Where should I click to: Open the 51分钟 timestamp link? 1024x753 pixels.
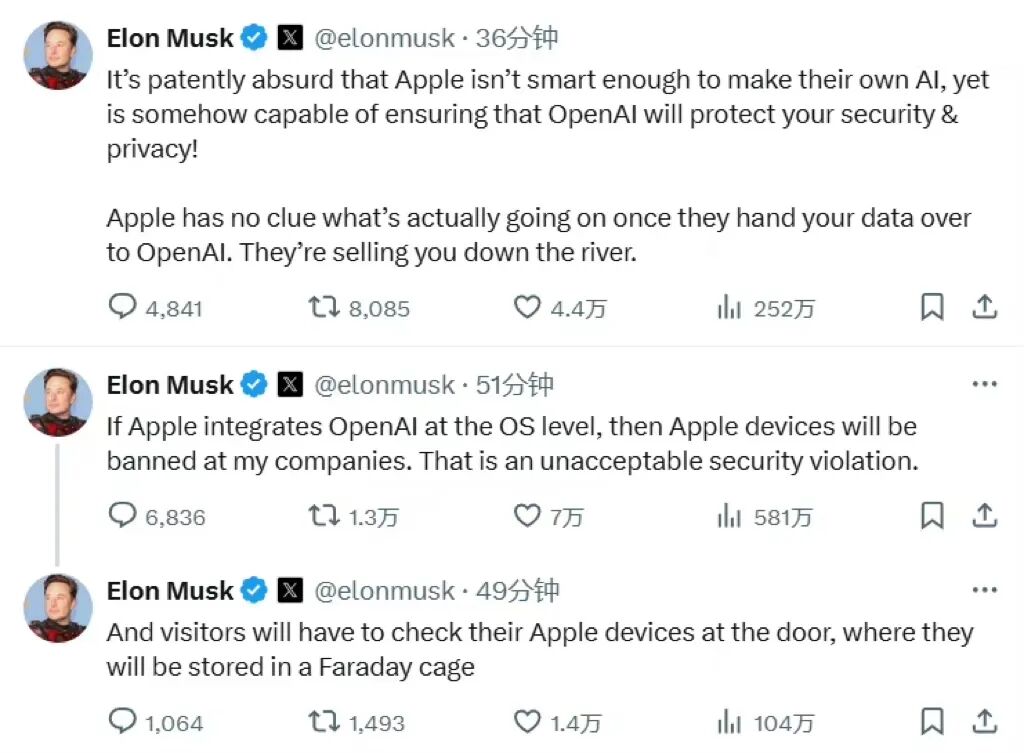tap(515, 385)
